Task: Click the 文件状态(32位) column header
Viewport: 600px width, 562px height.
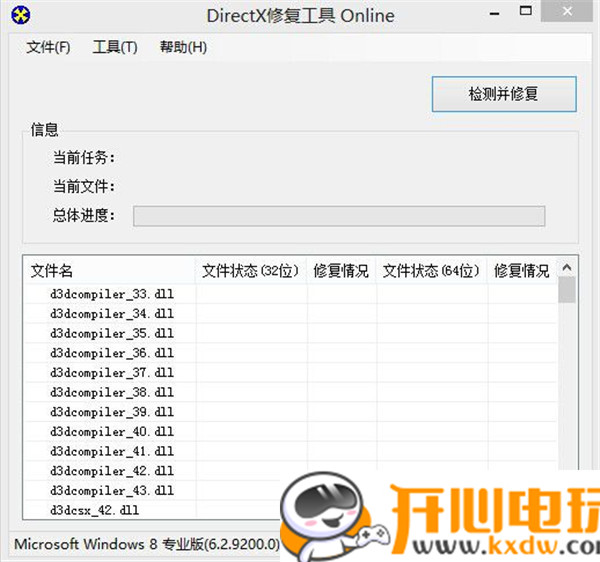Action: (x=251, y=271)
